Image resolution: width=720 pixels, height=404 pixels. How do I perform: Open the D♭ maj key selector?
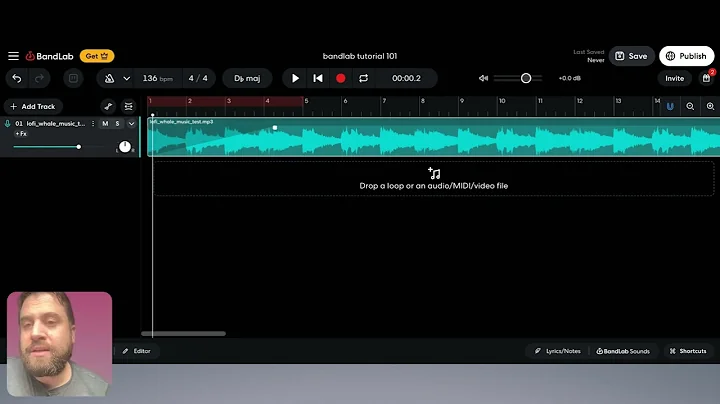[x=247, y=79]
